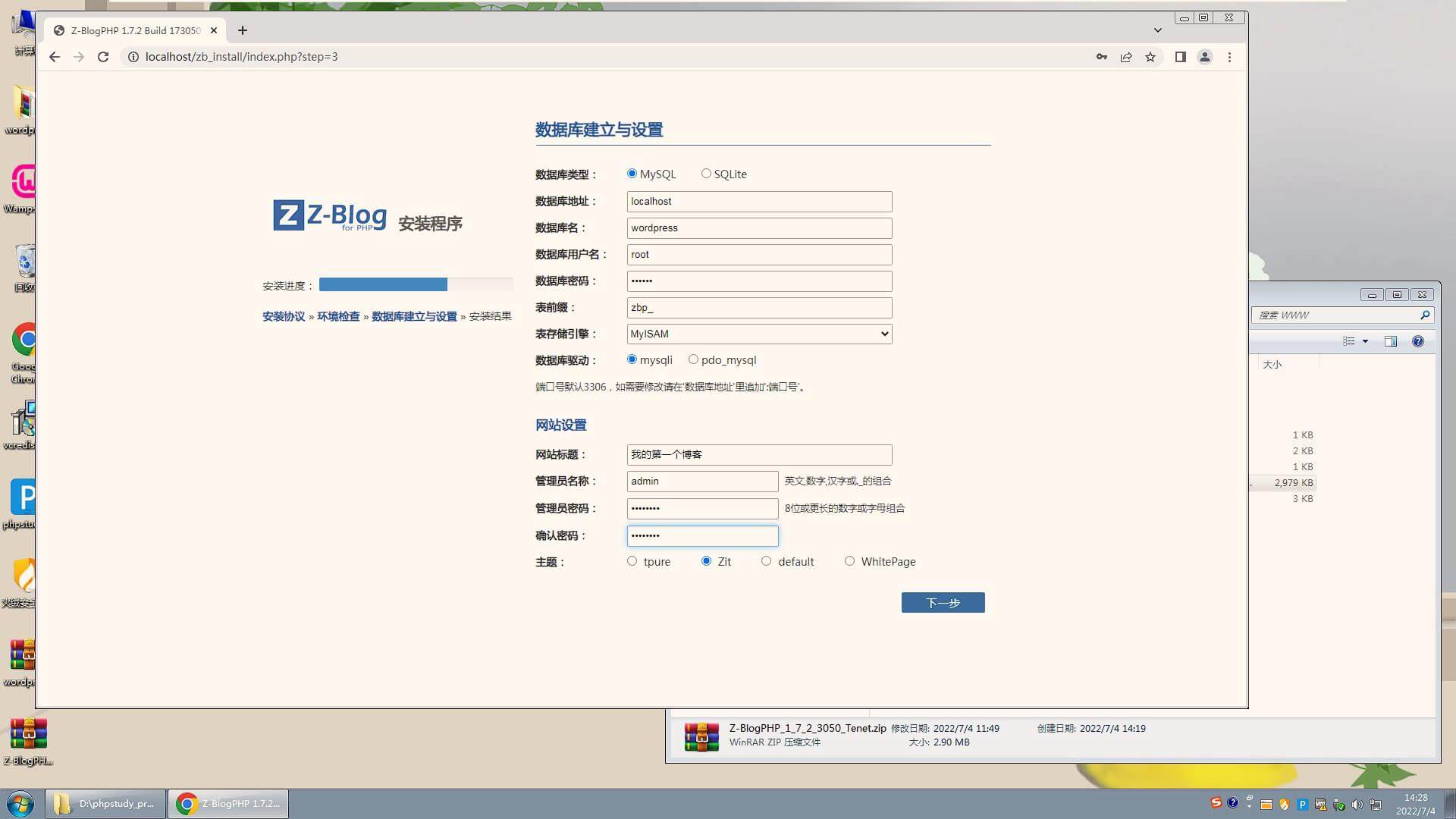Open the Explorer view options dropdown arrow

[x=1365, y=341]
